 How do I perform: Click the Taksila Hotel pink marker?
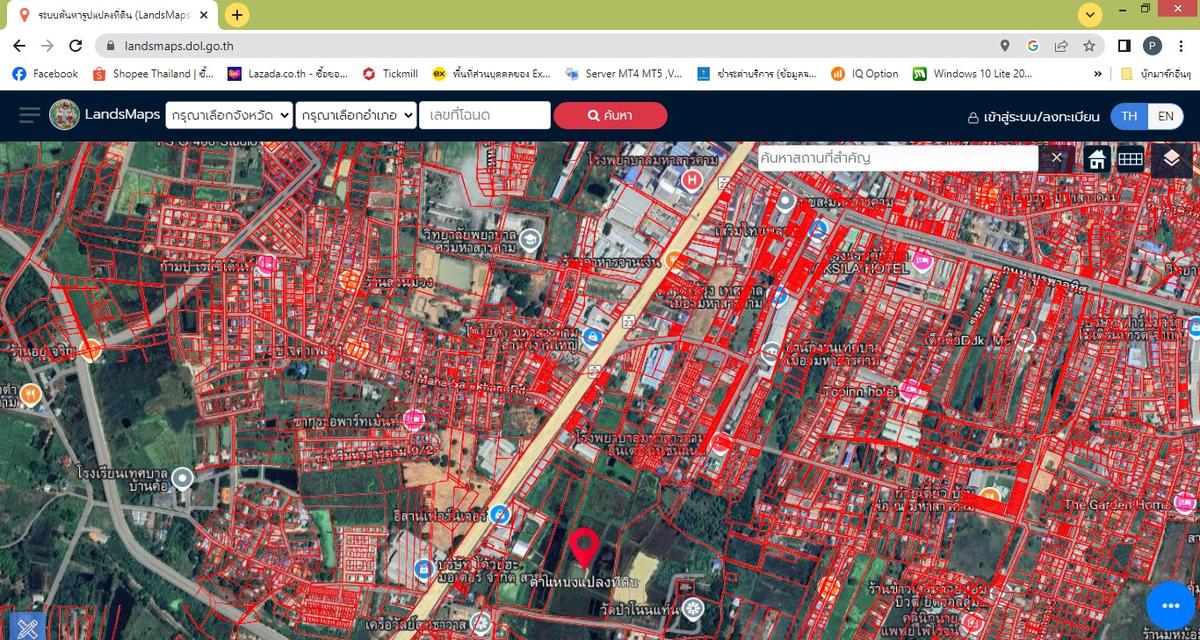pyautogui.click(x=922, y=262)
